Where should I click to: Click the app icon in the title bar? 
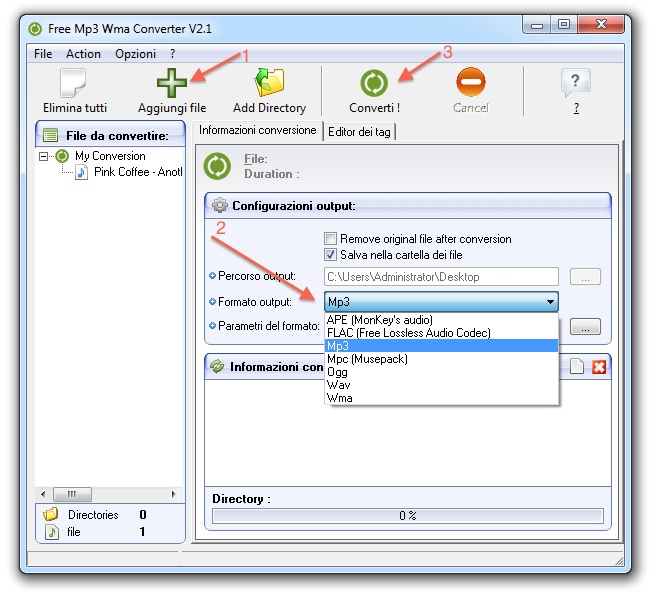[35, 29]
